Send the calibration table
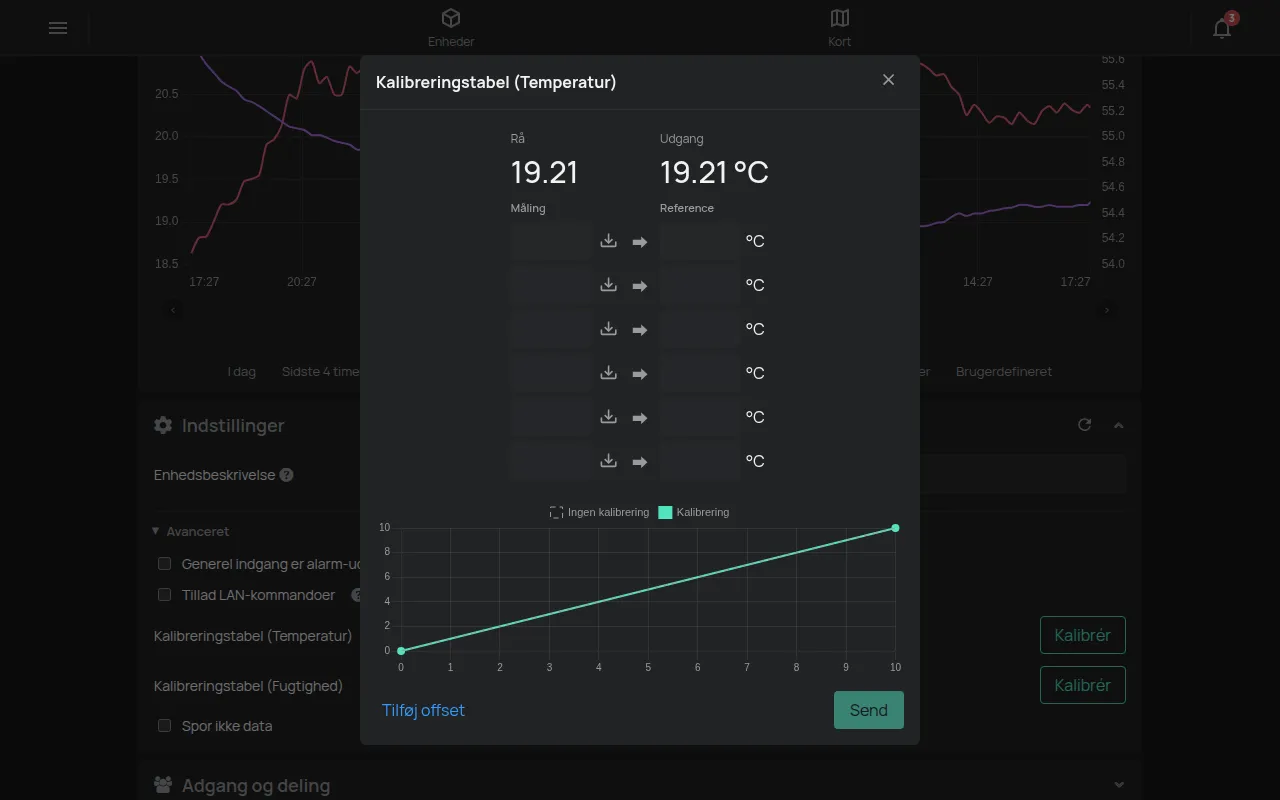This screenshot has width=1280, height=800. (869, 710)
